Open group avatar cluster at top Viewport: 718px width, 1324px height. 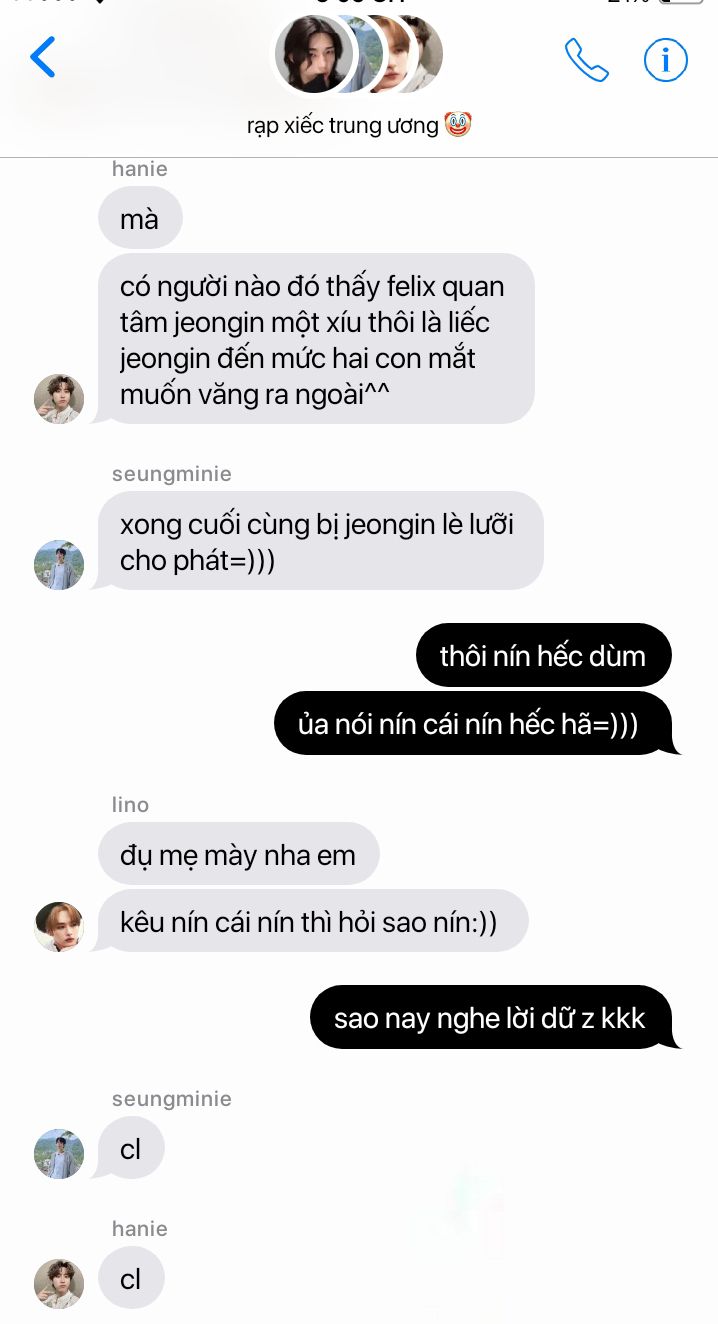pos(359,54)
